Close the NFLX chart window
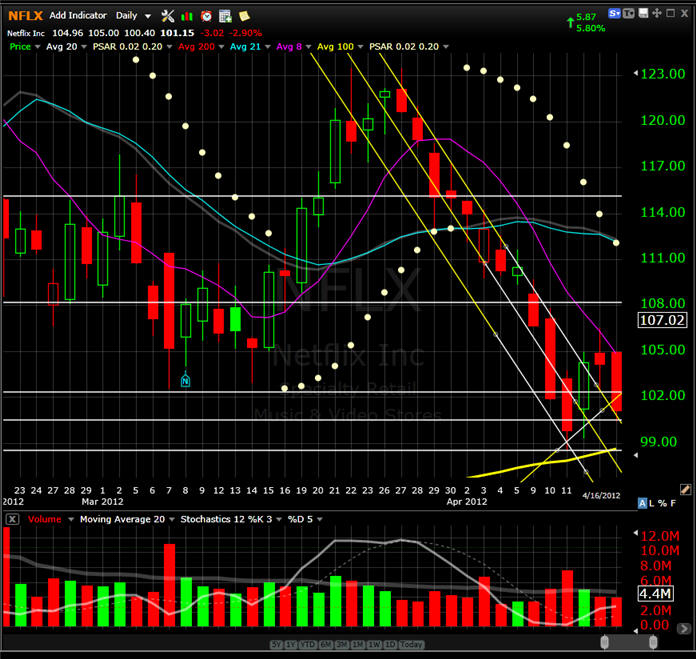This screenshot has width=696, height=659. point(684,14)
